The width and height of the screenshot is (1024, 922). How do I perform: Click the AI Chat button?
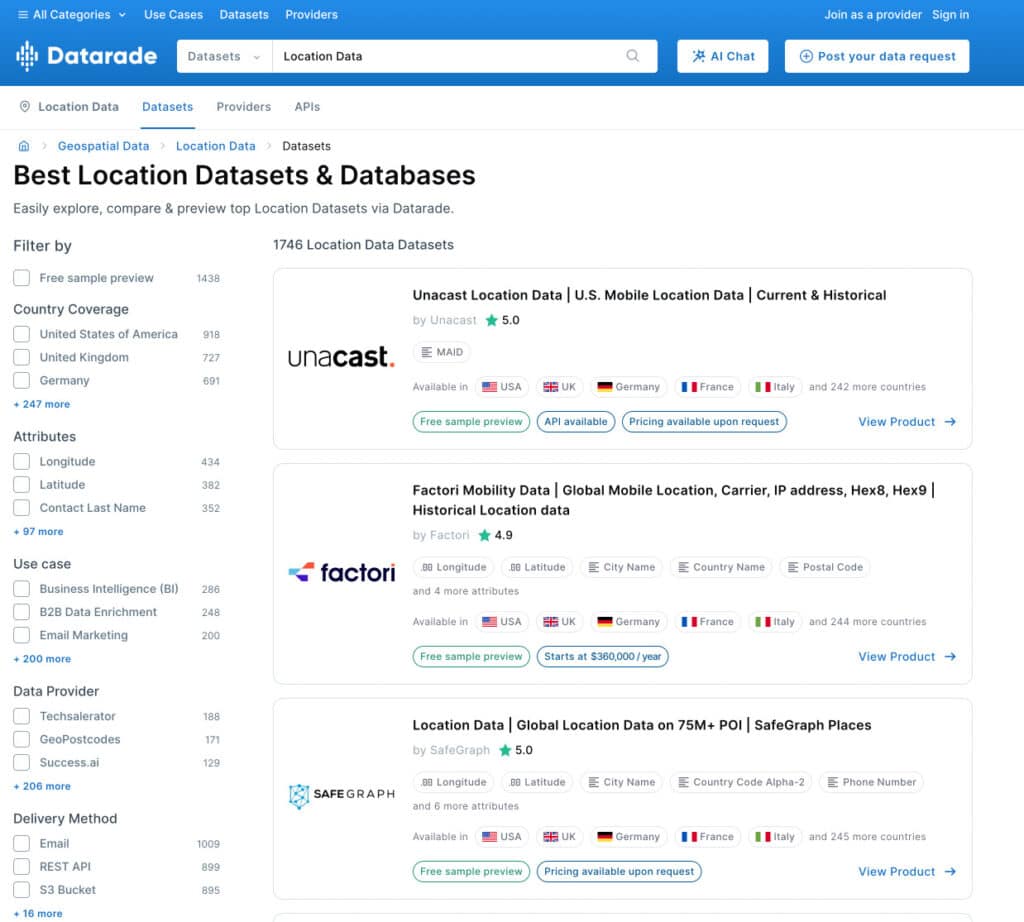[722, 56]
